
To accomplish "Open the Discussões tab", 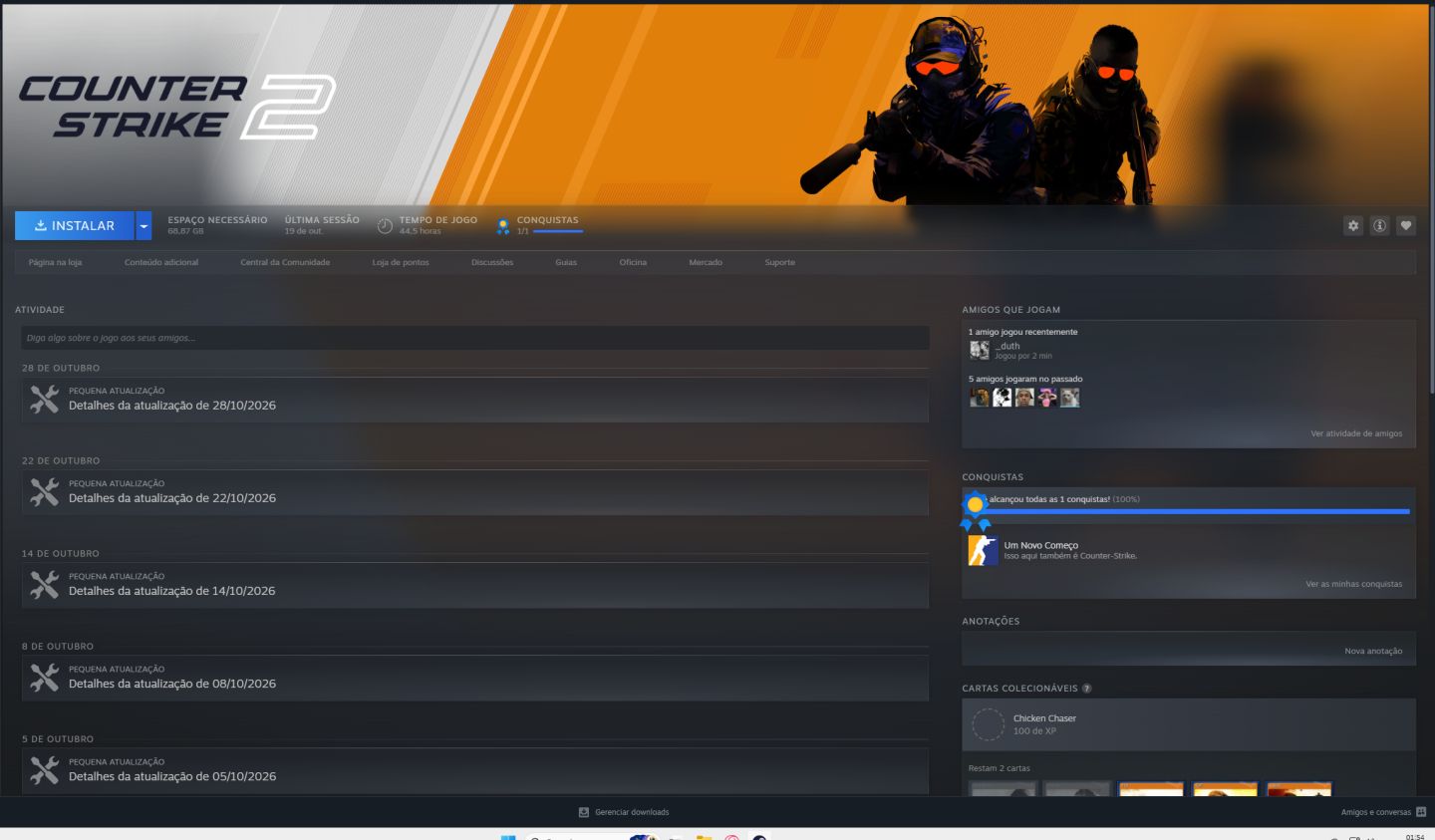I will tap(492, 262).
